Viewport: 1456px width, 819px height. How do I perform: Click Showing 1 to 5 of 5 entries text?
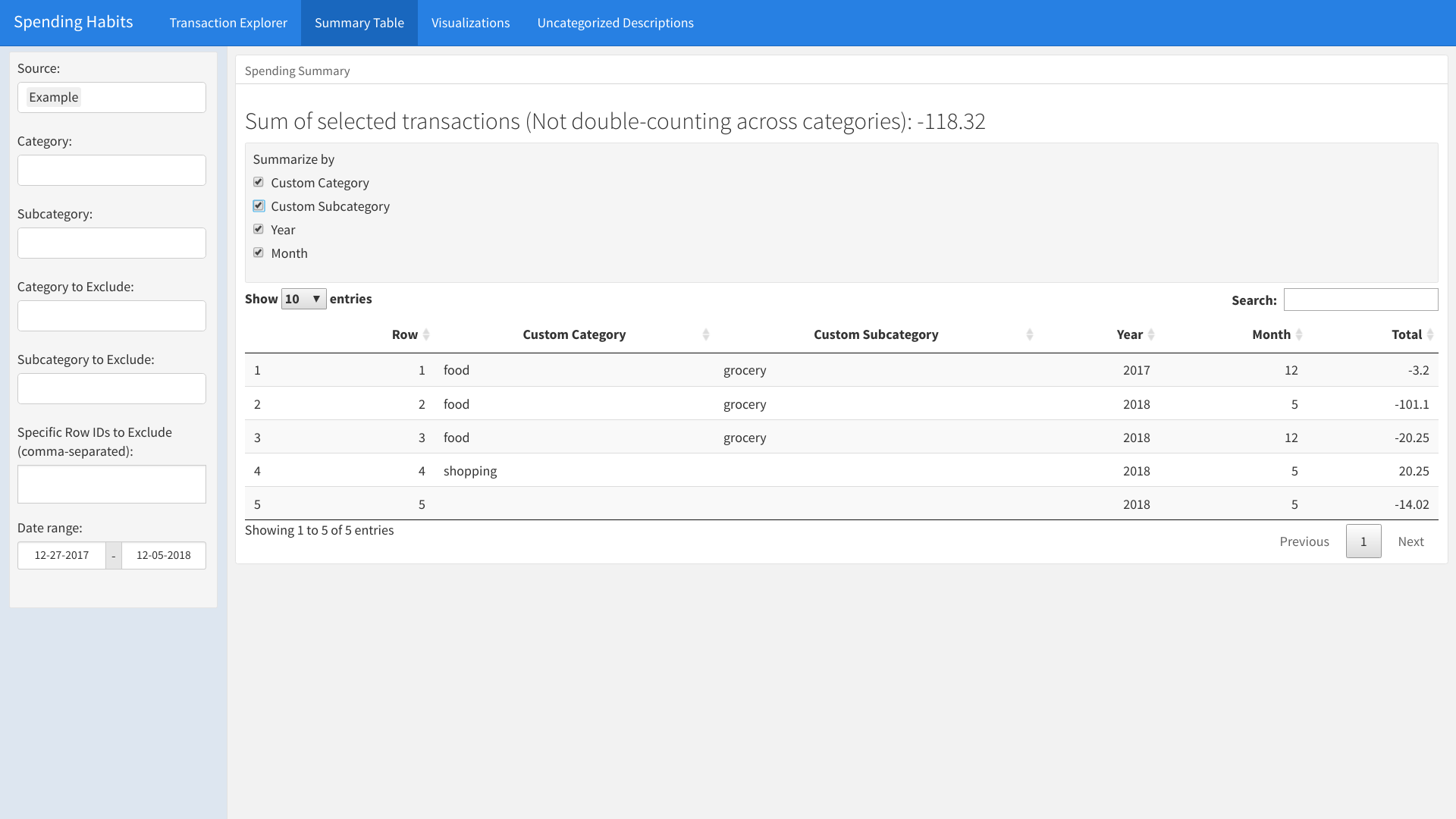click(319, 530)
